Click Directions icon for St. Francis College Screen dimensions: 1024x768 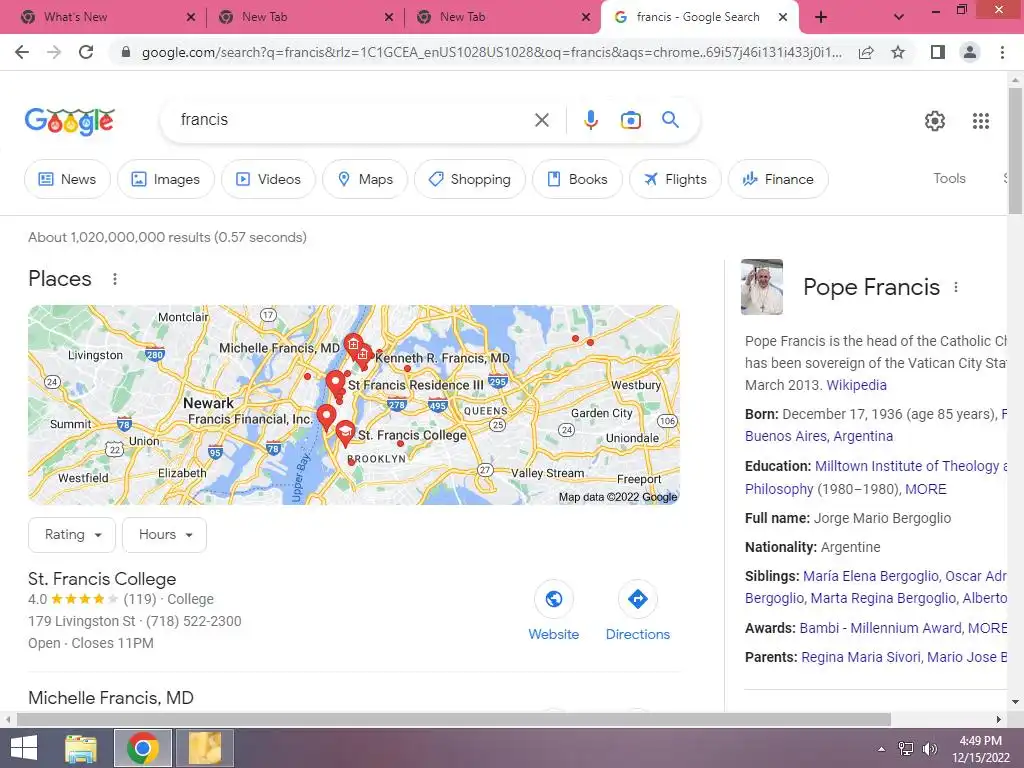[637, 599]
